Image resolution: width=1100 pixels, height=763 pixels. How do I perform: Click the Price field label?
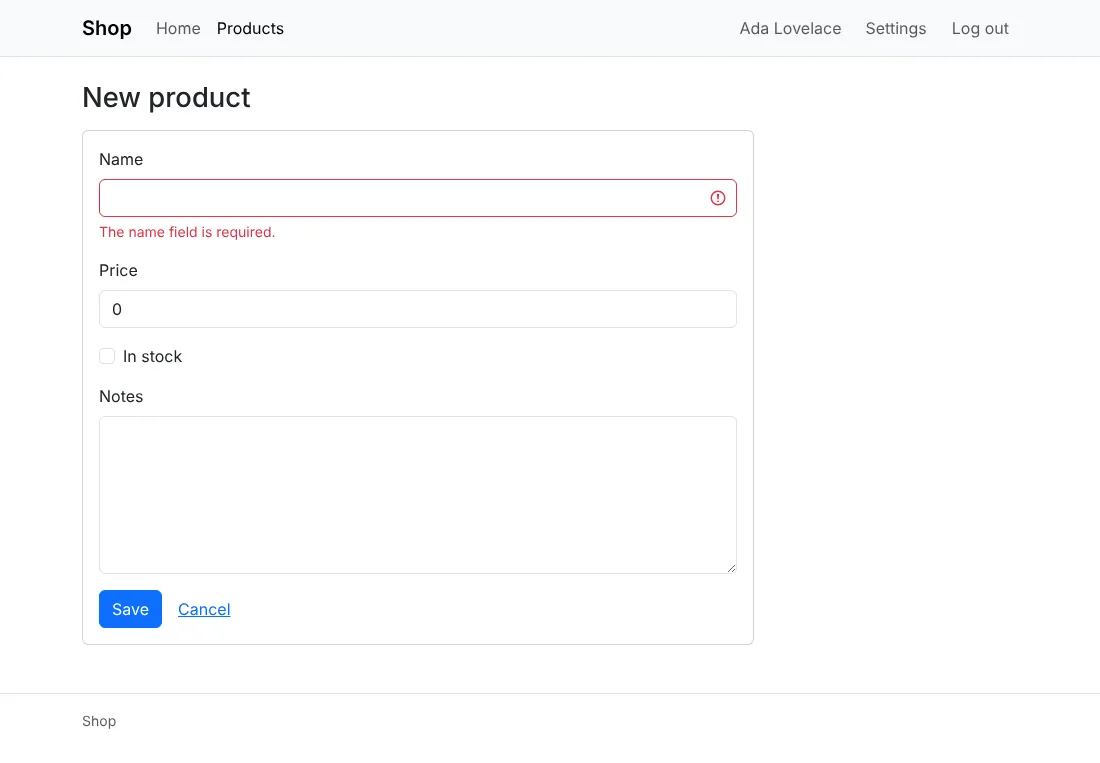point(118,270)
